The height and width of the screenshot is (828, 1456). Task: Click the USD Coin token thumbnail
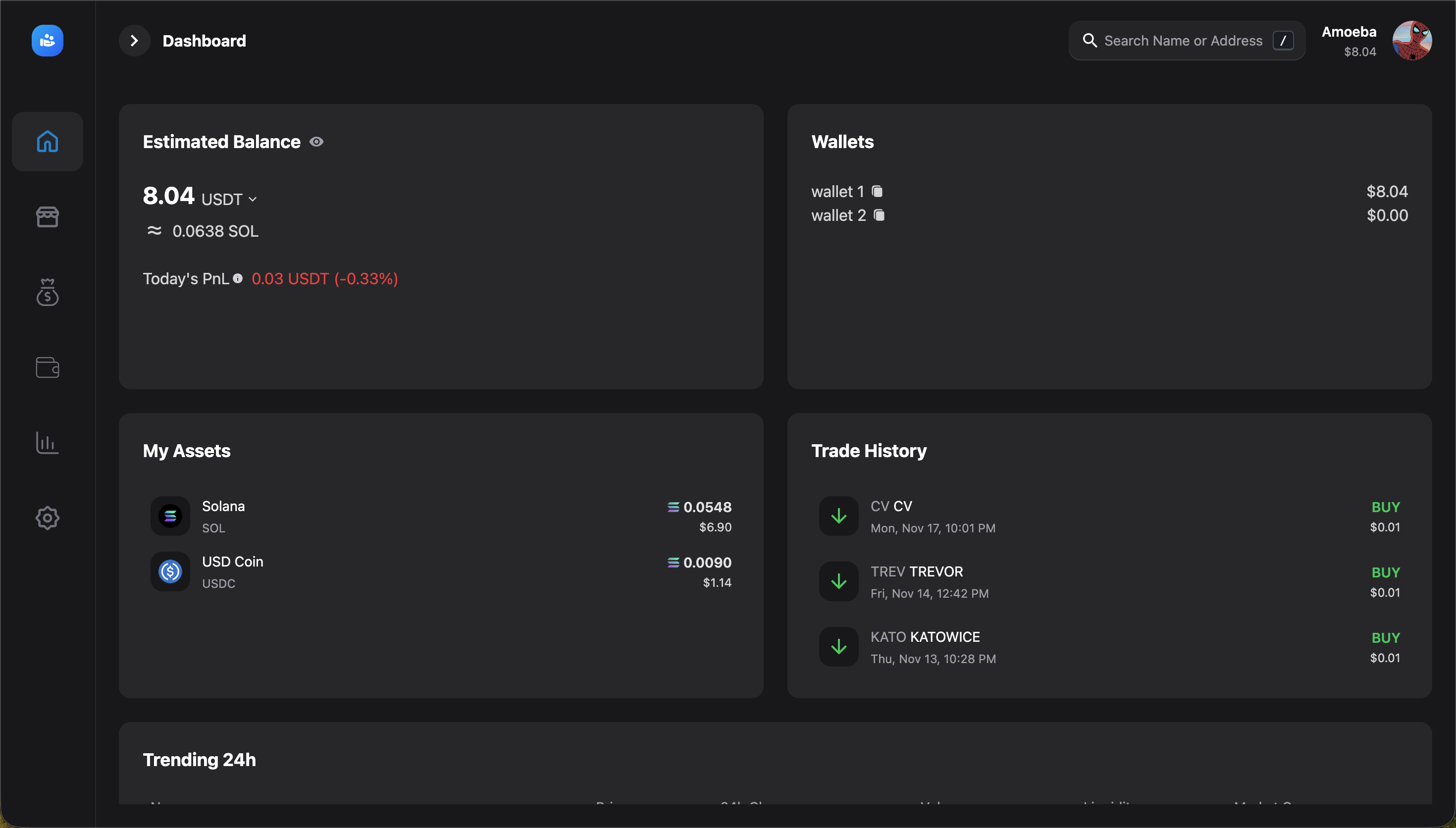click(x=170, y=571)
